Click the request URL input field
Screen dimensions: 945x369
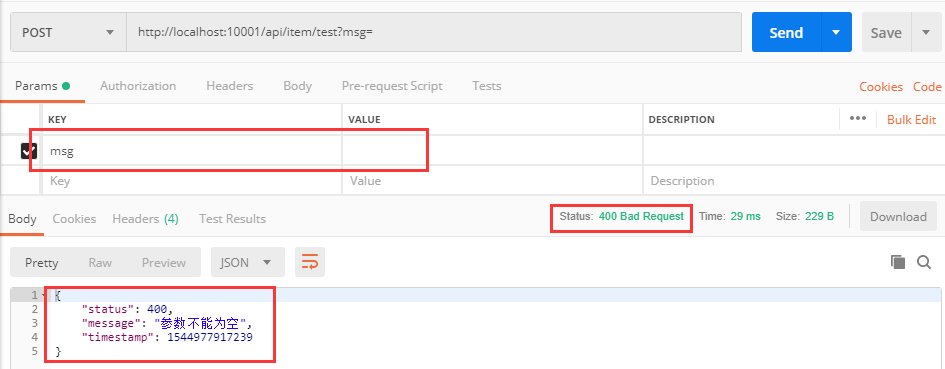pos(434,33)
